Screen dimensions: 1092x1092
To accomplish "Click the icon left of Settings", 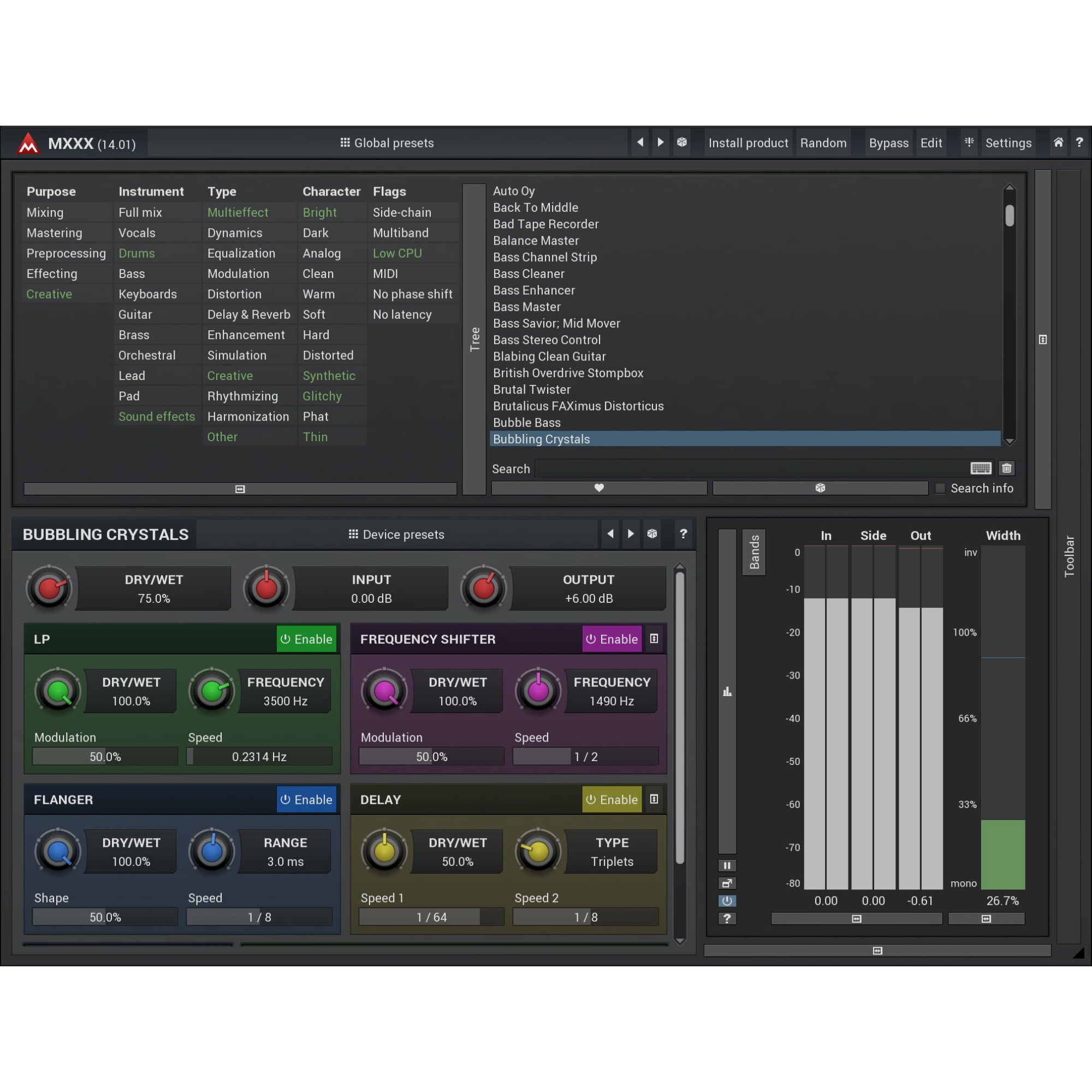I will (969, 143).
